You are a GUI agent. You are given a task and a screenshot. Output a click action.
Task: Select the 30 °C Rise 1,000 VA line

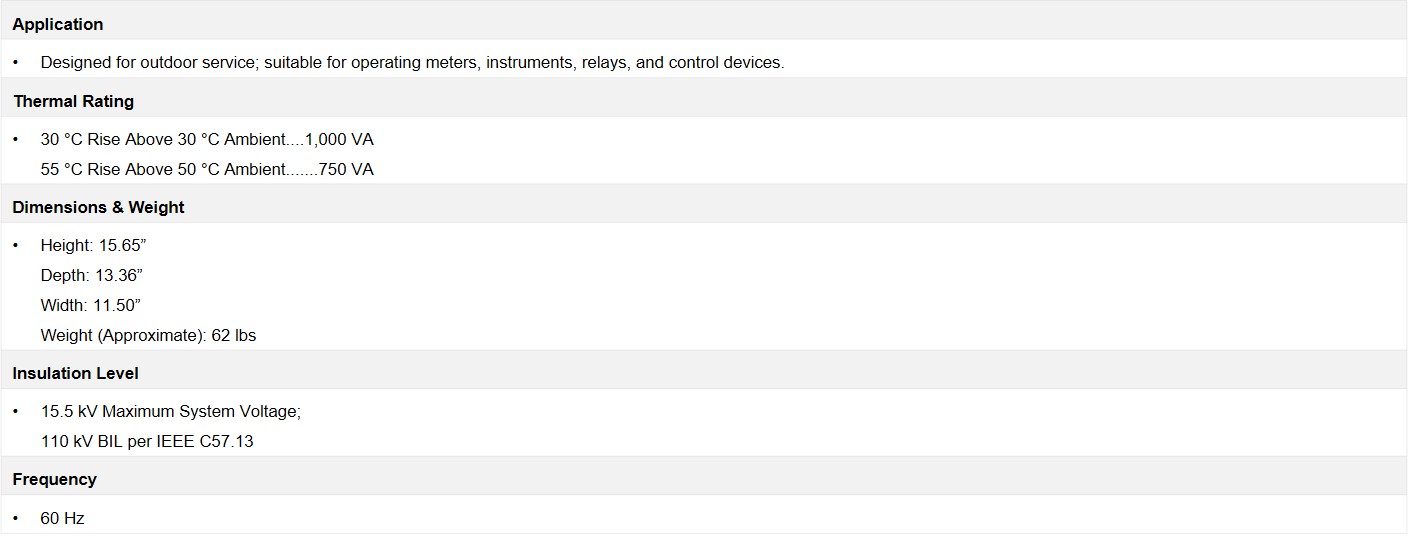(x=207, y=139)
